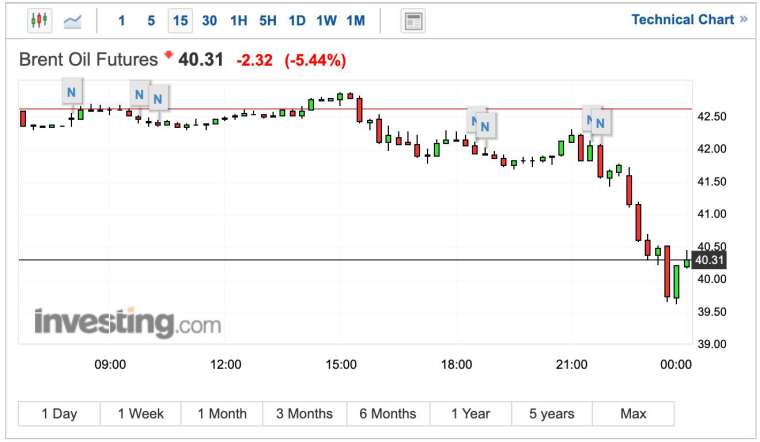The height and width of the screenshot is (442, 760).
Task: Click the Brent Oil Futures title
Action: pos(88,60)
